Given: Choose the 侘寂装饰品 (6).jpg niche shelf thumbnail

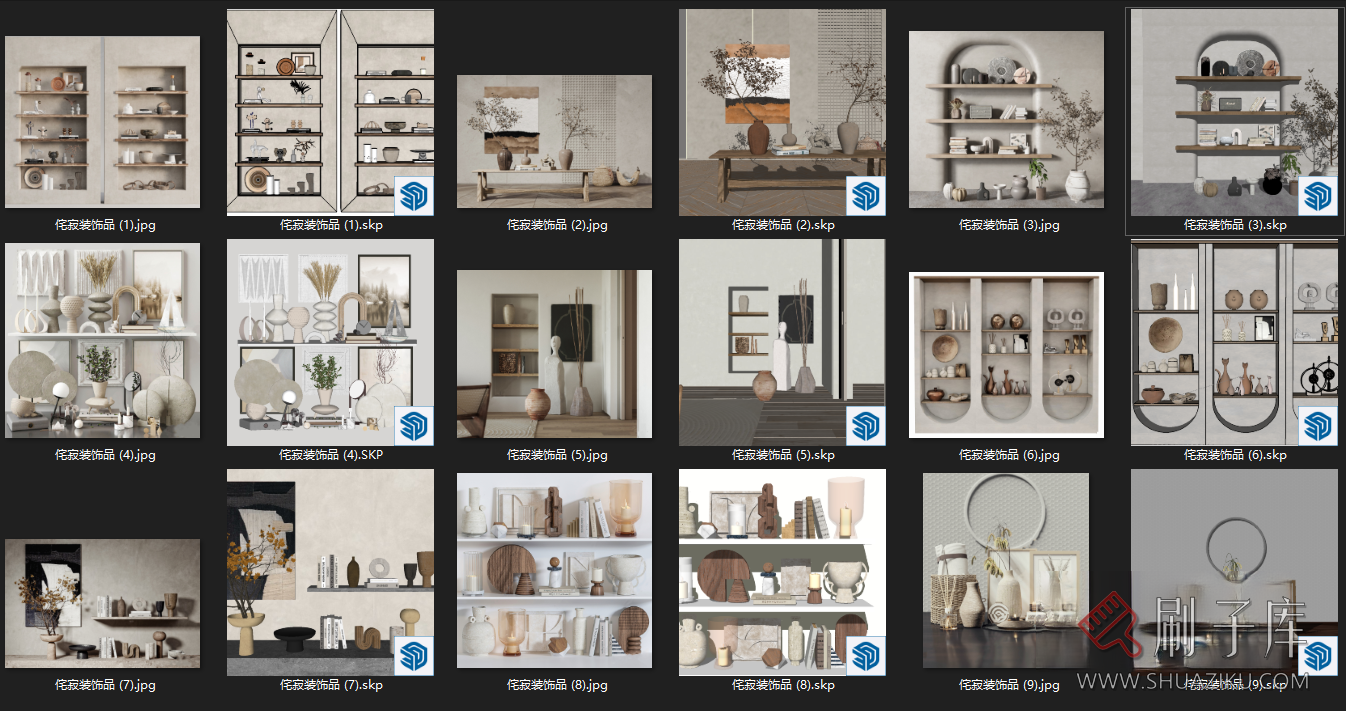Looking at the screenshot, I should tap(1006, 354).
